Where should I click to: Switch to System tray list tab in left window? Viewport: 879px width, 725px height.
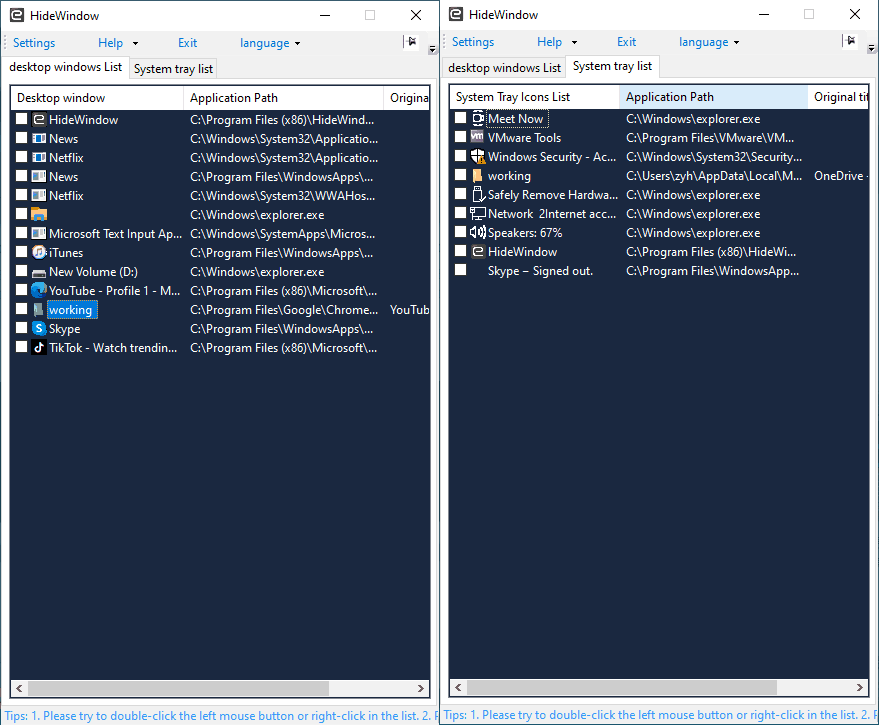point(173,69)
